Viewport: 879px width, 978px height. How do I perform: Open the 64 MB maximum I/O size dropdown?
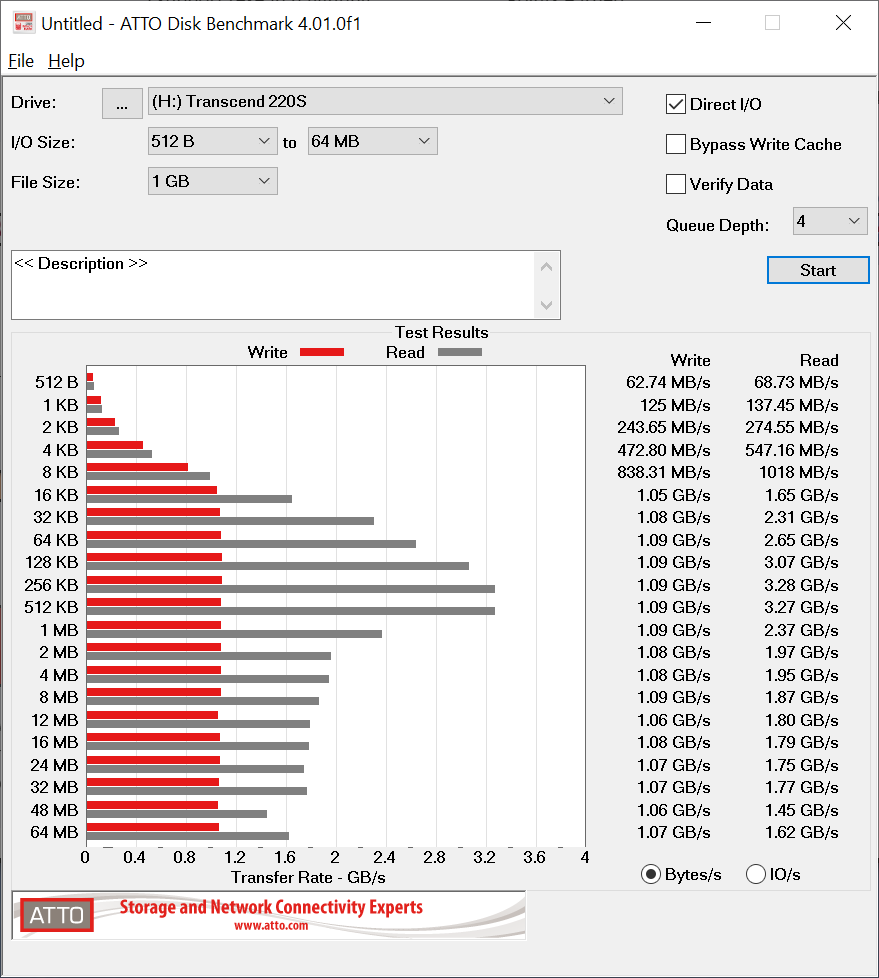click(x=372, y=141)
